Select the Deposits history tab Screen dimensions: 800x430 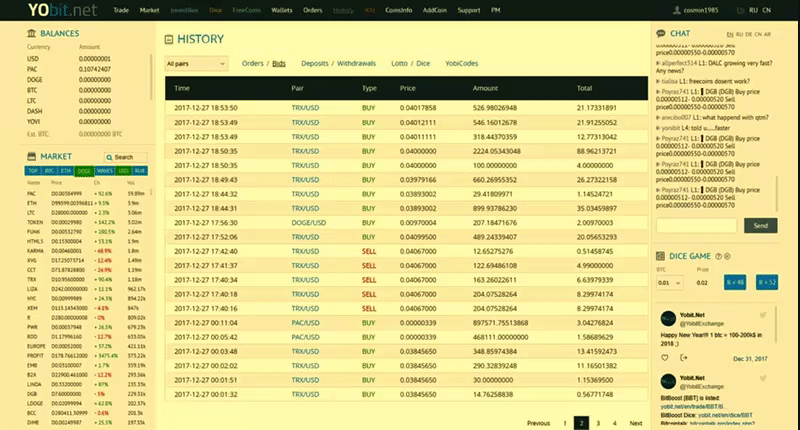click(315, 64)
